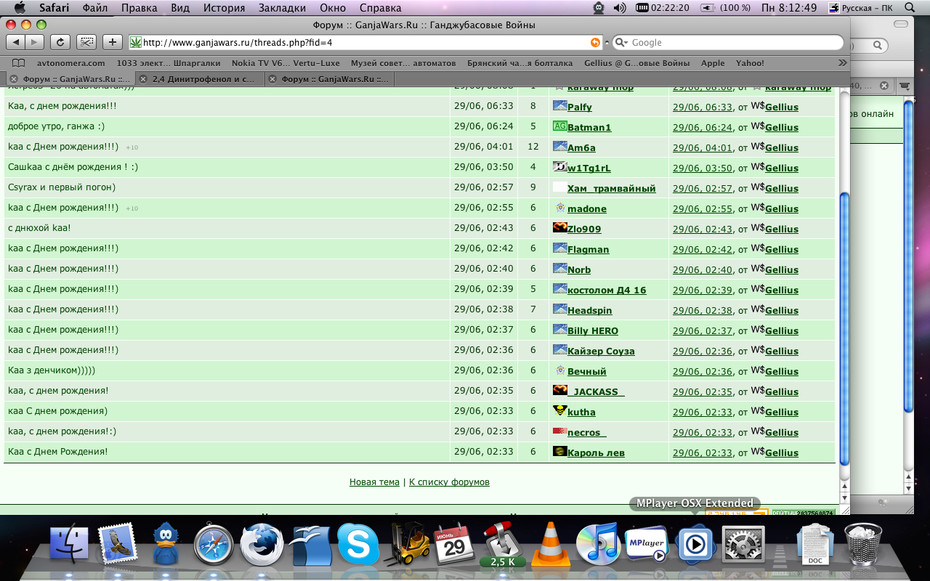Open the 2,5 K switch app in Dock
This screenshot has width=930, height=581.
(x=502, y=543)
